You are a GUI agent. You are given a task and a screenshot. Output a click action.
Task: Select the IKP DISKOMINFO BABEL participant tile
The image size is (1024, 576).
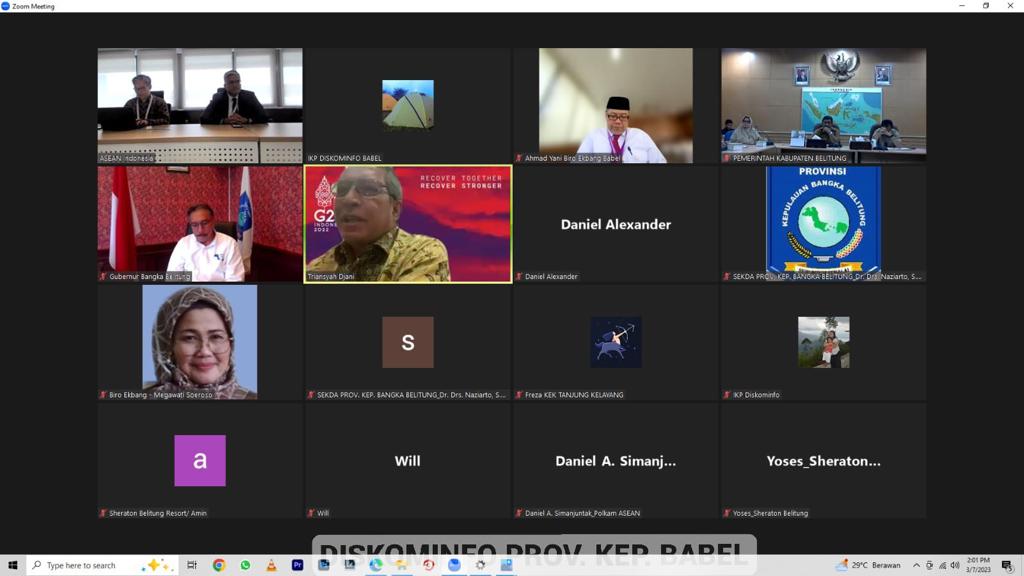(408, 105)
